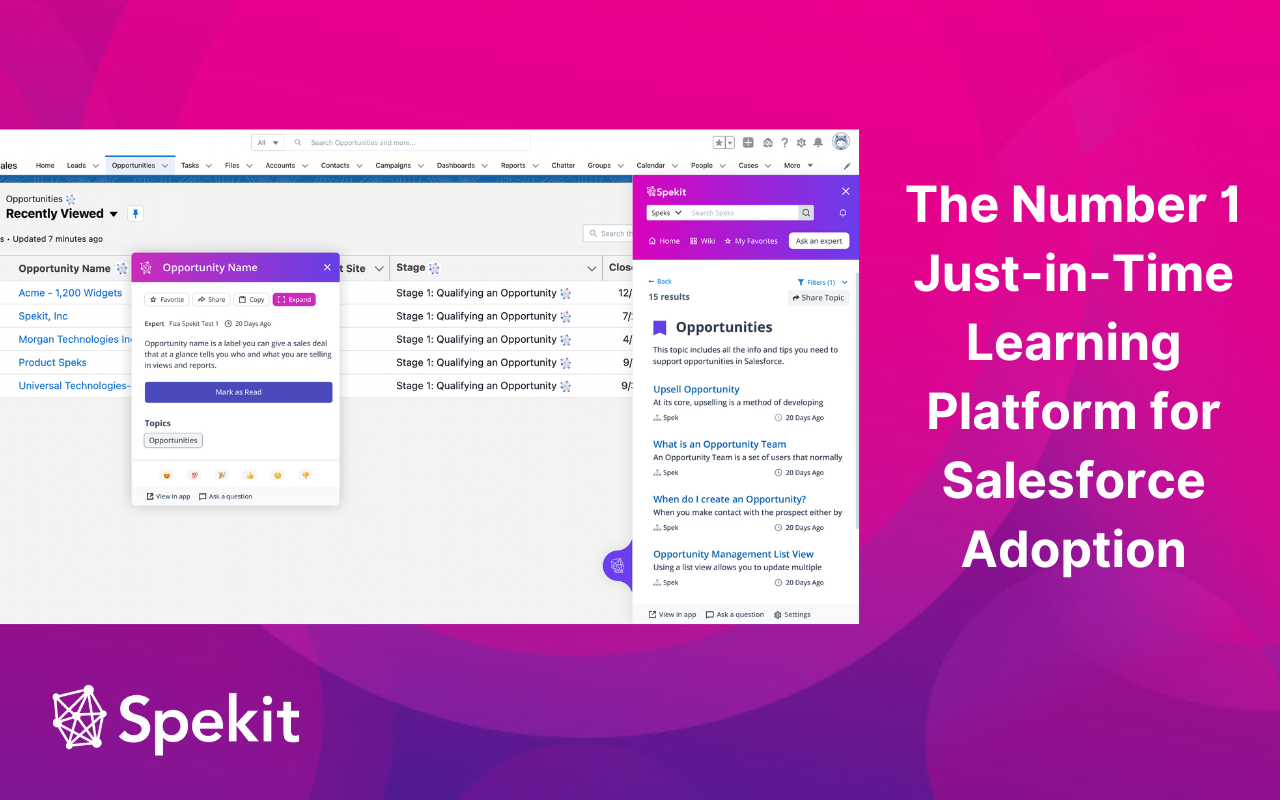Open the Salesforce setup gear icon
1280x800 pixels.
[x=801, y=143]
